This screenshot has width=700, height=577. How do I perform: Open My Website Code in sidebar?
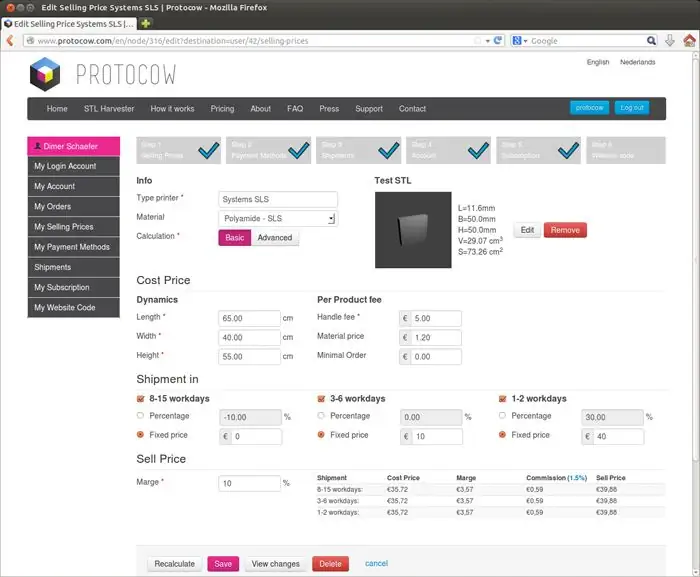point(74,307)
